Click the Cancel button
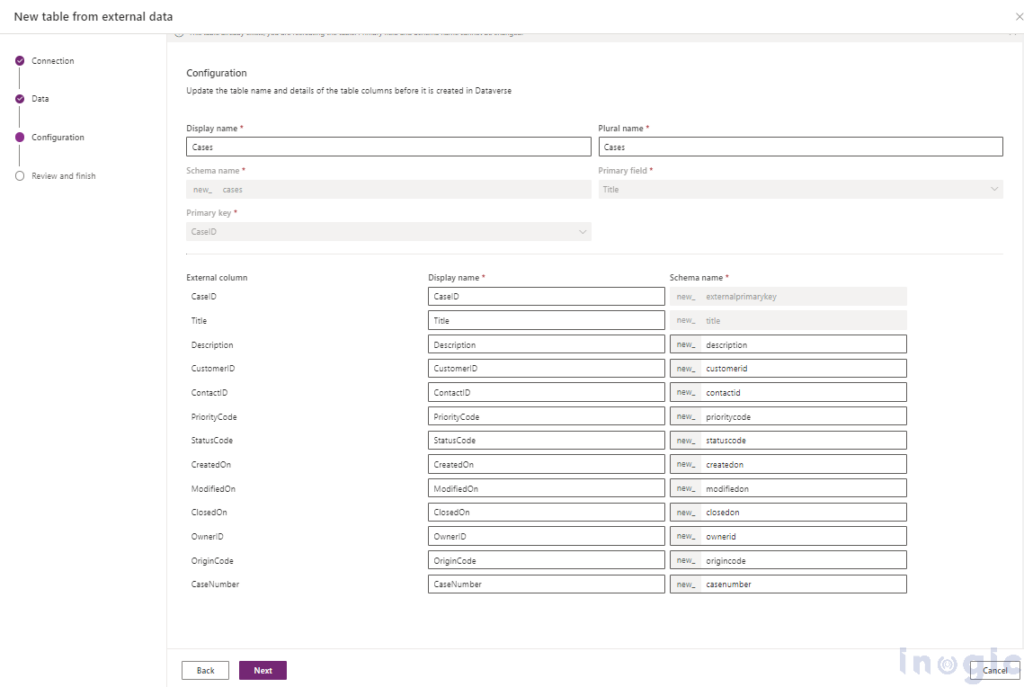 tap(993, 670)
